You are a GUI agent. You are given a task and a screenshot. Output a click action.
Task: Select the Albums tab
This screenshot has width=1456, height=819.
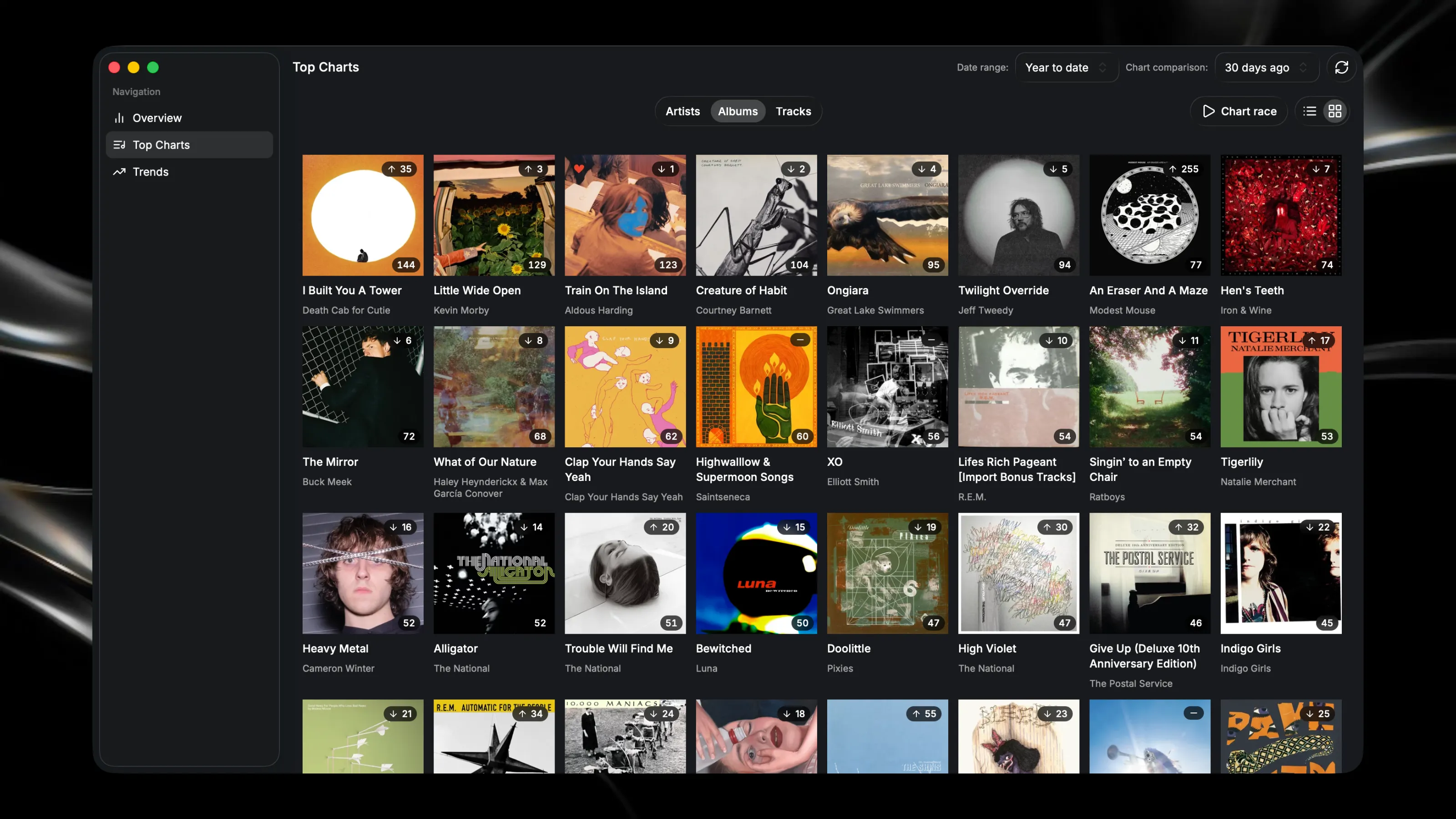pyautogui.click(x=738, y=111)
